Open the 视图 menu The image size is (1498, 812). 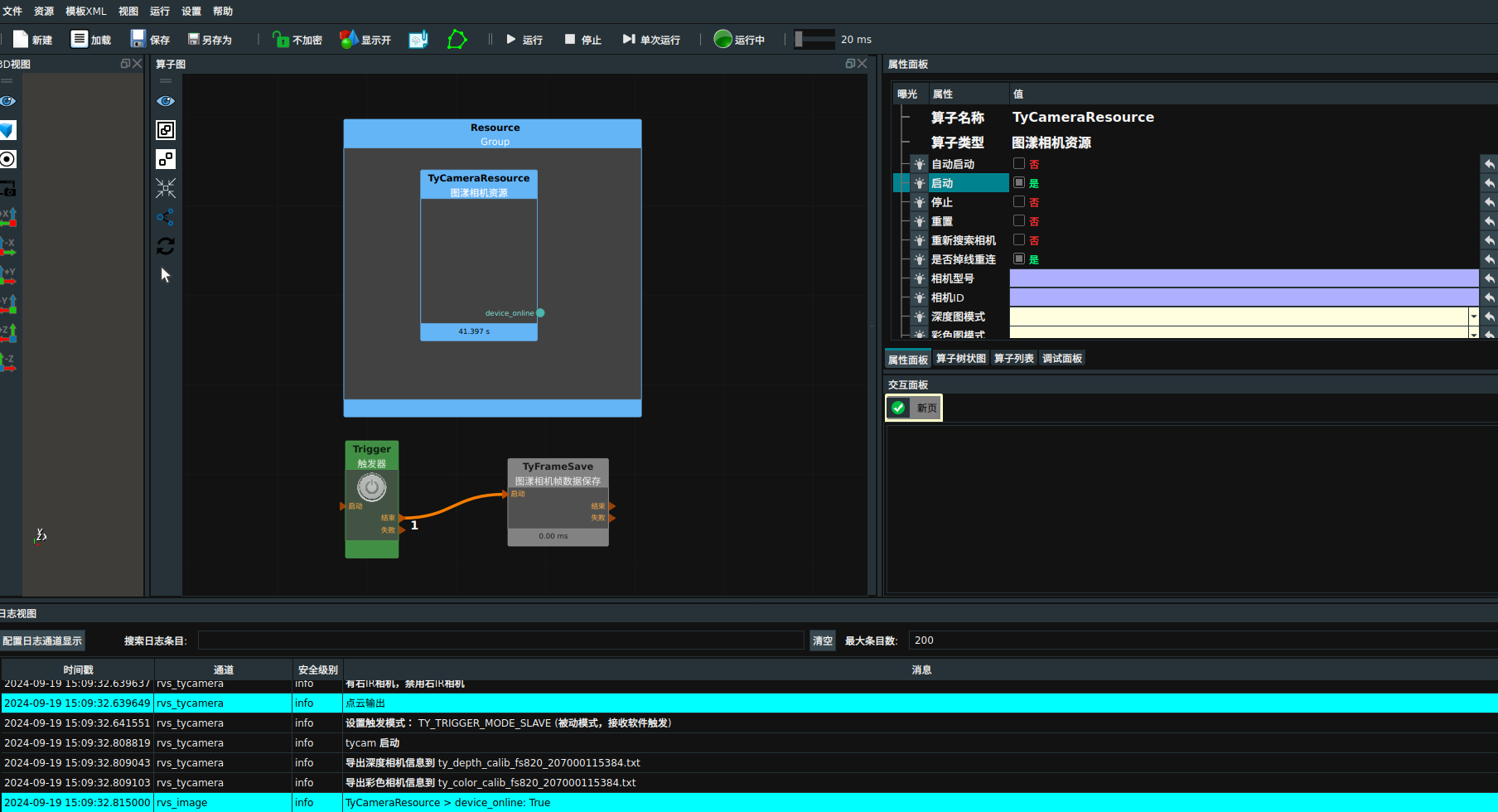128,11
